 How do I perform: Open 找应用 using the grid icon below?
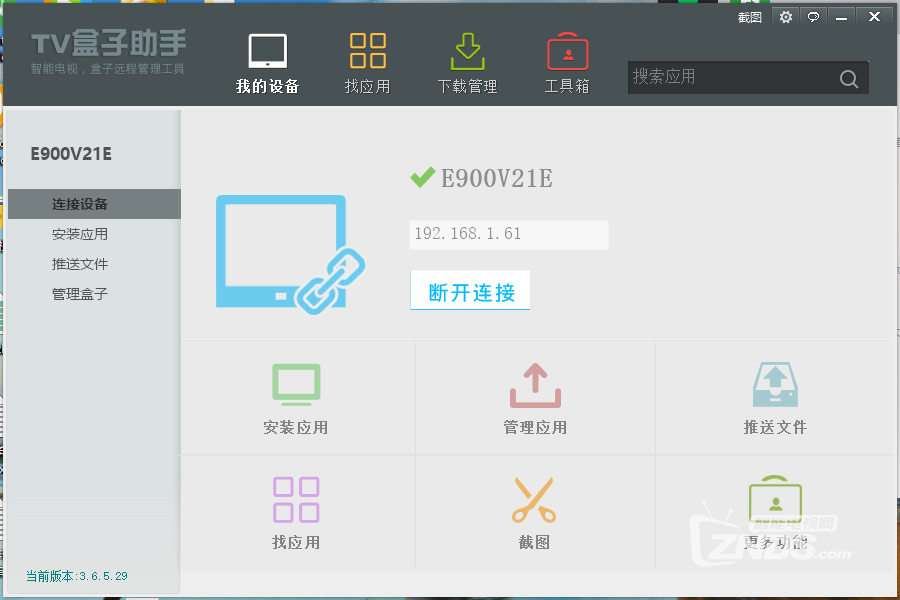click(x=296, y=499)
